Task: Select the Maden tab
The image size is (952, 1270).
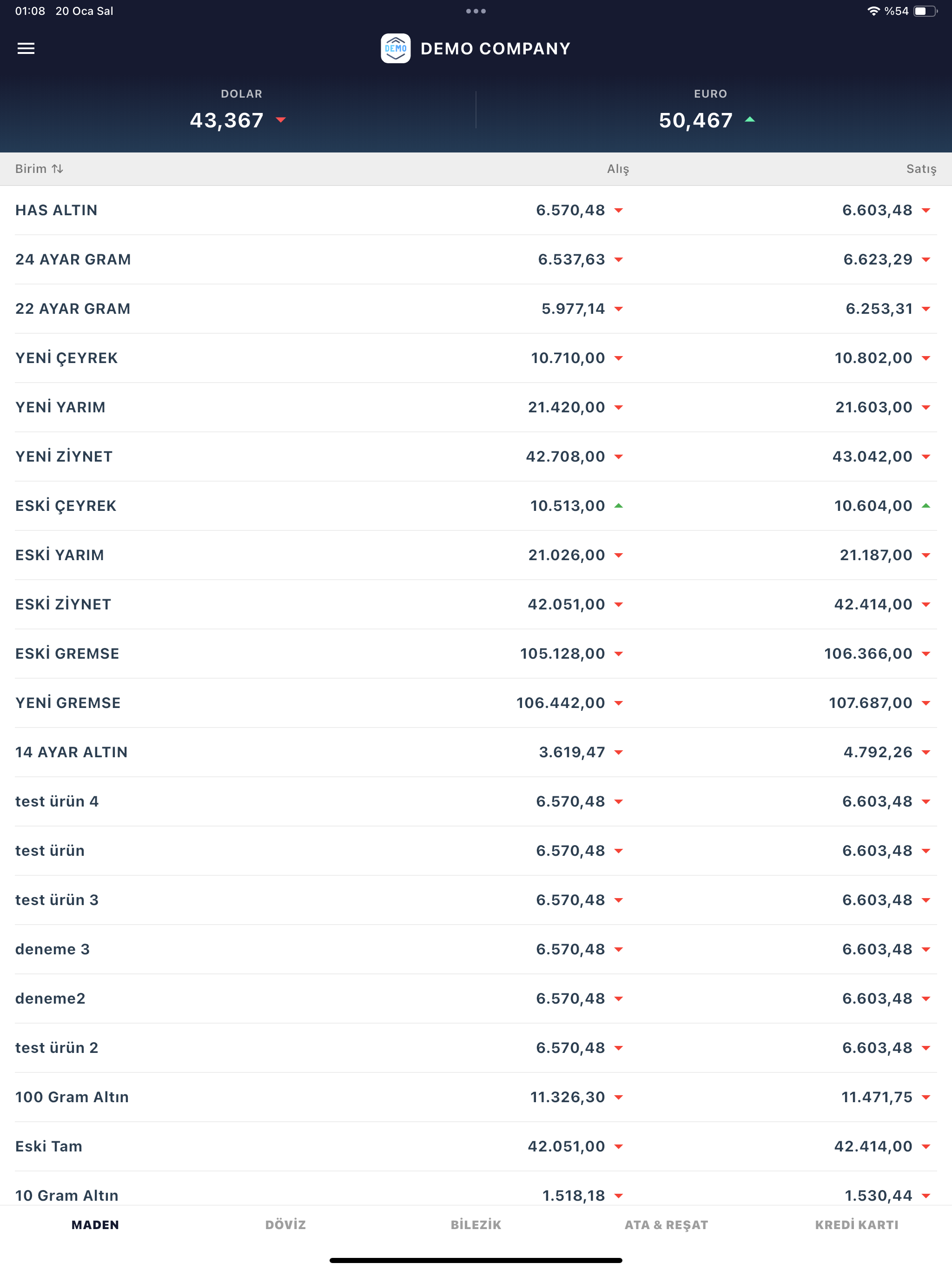Action: coord(95,1224)
